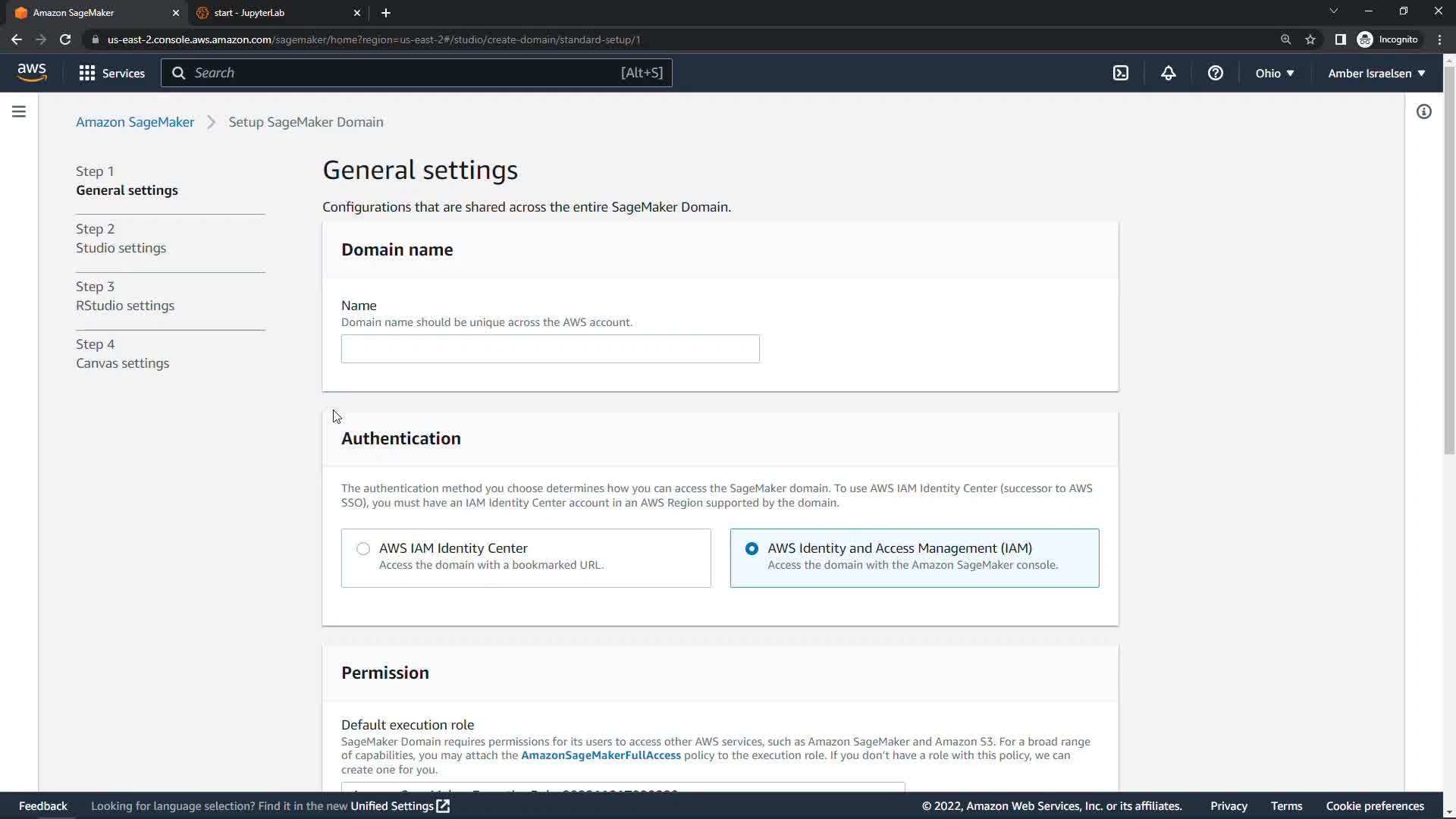Open the AmazonSageMakerFullAccess policy link
Screen dimensions: 1456x819
(x=601, y=755)
